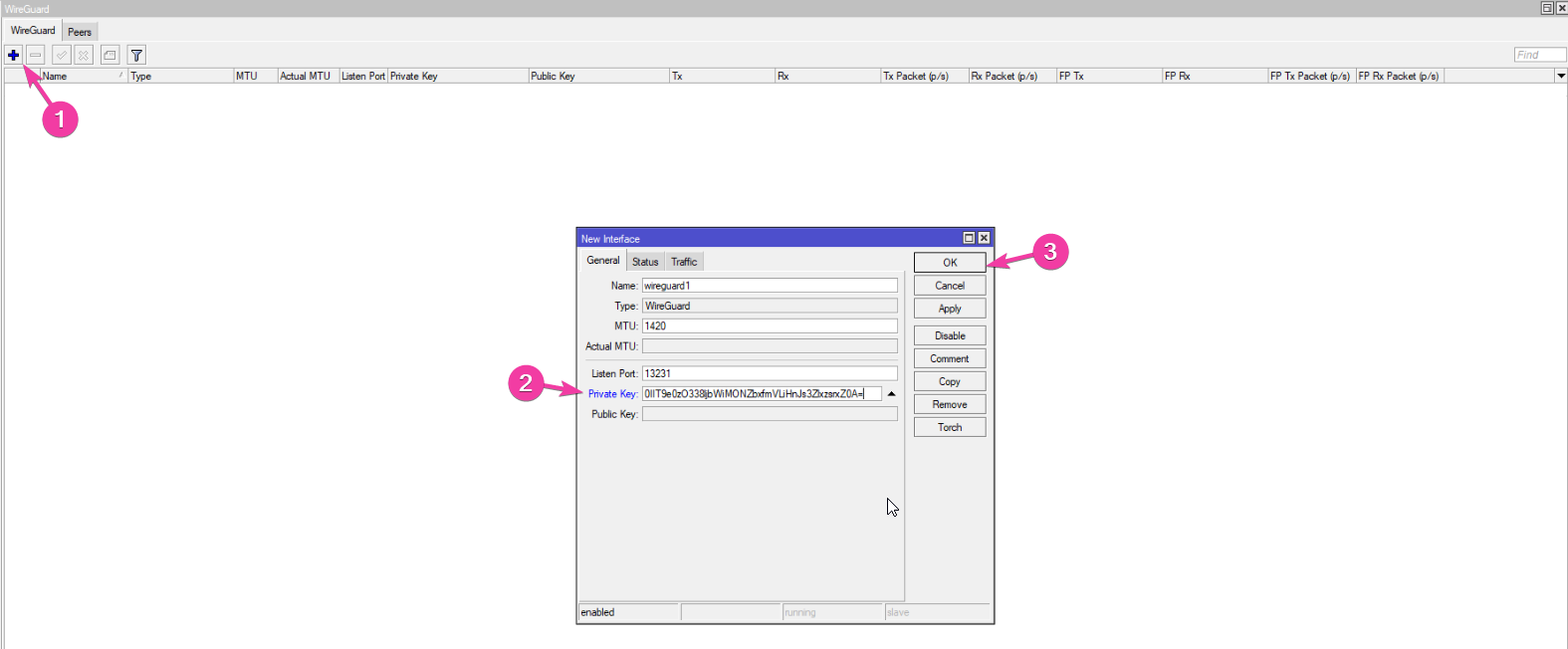Click the blue Private Key label
The width and height of the screenshot is (1568, 649).
(612, 394)
